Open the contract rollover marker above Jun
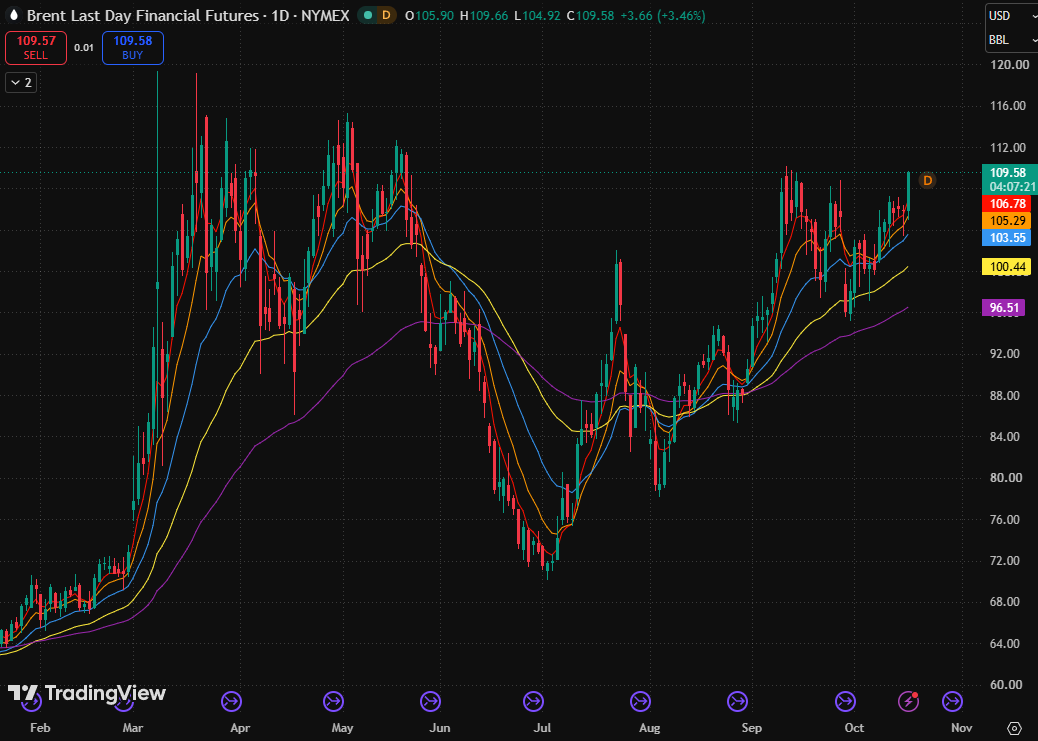The image size is (1038, 741). click(430, 701)
